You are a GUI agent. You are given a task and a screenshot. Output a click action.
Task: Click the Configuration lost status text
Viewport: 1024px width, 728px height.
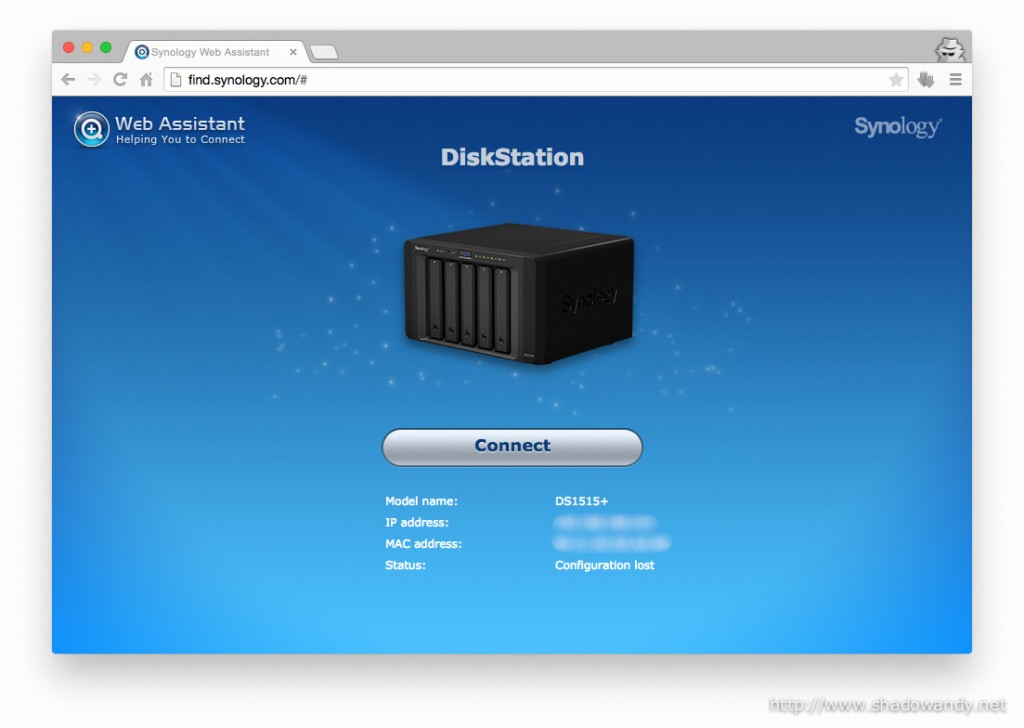click(x=604, y=565)
